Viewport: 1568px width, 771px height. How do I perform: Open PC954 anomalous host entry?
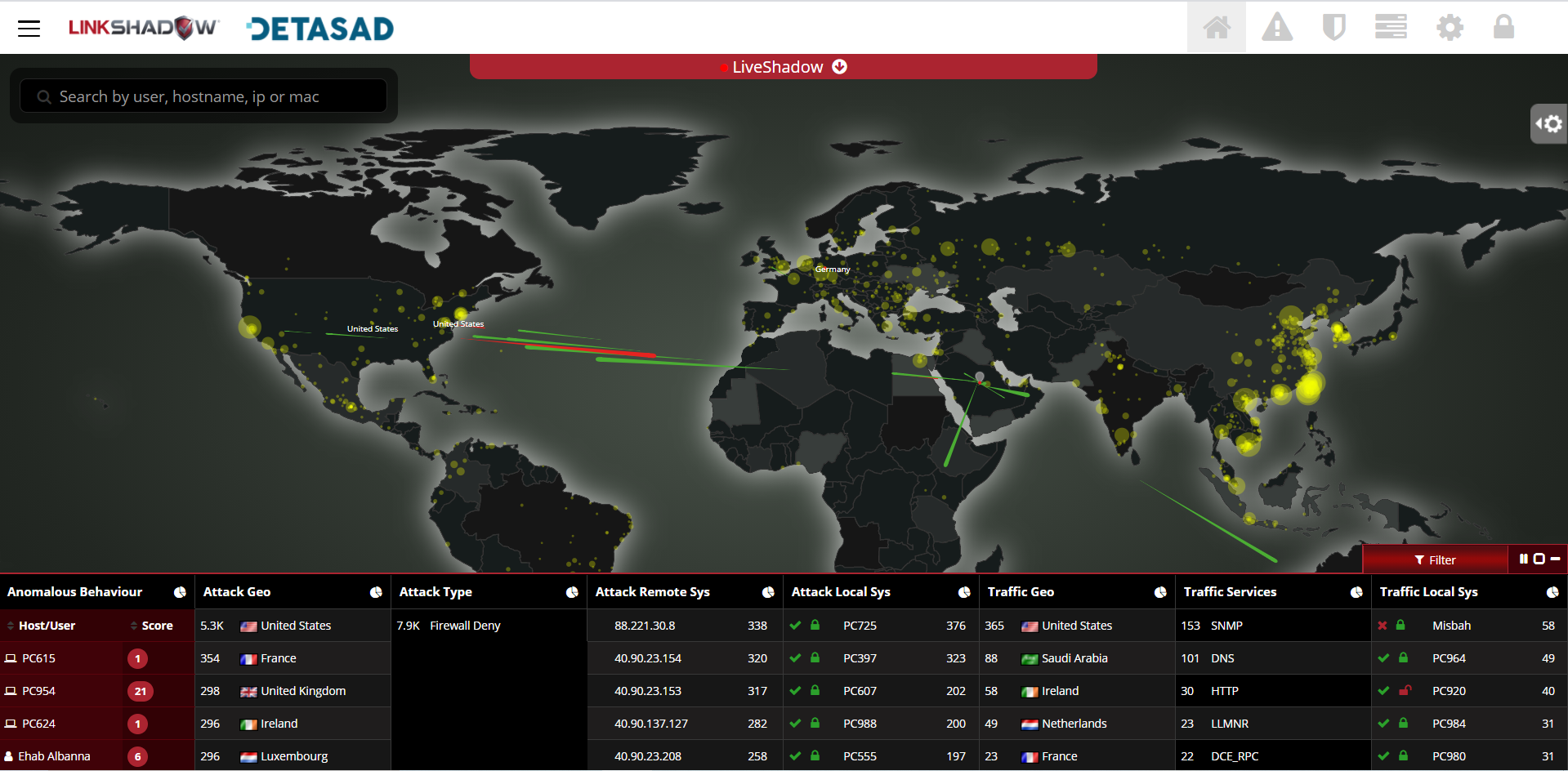coord(38,691)
